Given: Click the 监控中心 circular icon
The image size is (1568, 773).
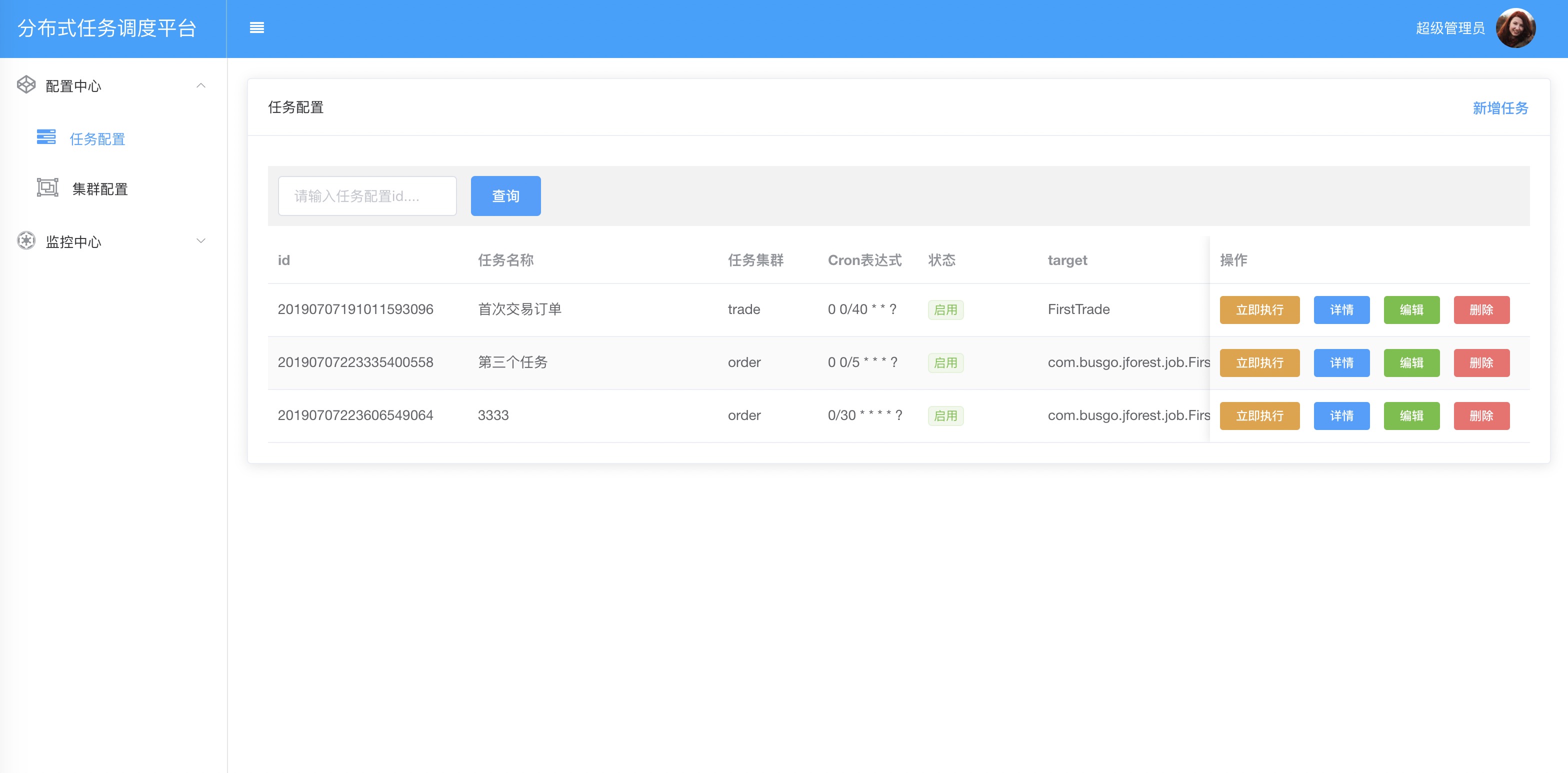Looking at the screenshot, I should click(26, 241).
